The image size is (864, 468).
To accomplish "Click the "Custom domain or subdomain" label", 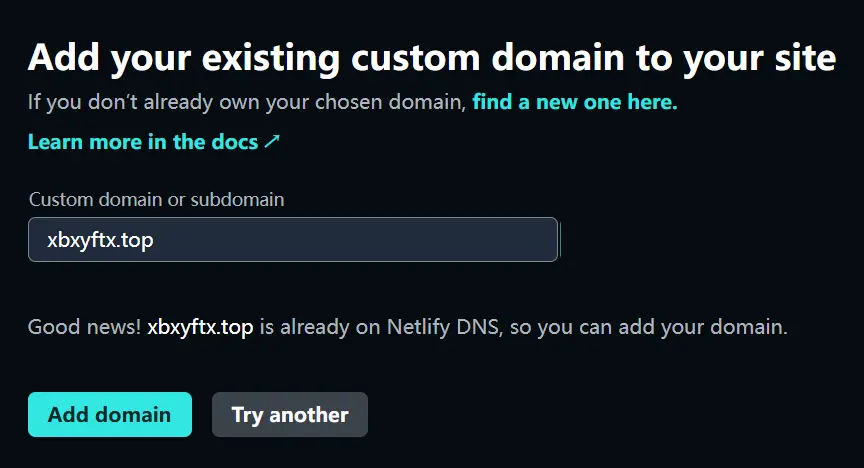I will click(156, 199).
